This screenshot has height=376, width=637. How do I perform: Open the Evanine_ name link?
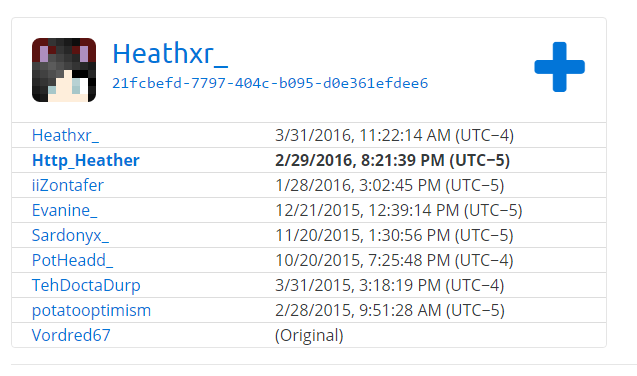coord(64,210)
